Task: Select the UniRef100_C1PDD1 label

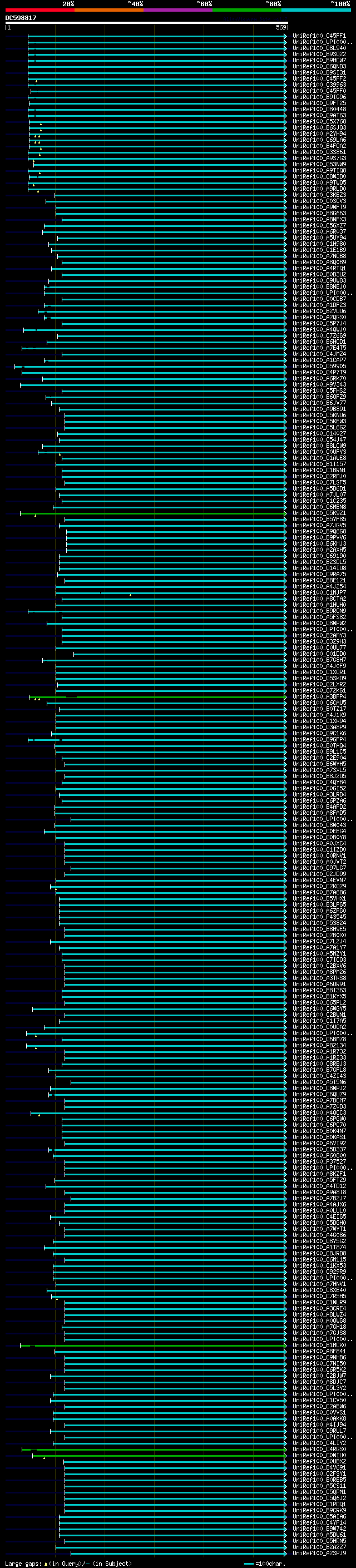Action: click(x=319, y=1505)
